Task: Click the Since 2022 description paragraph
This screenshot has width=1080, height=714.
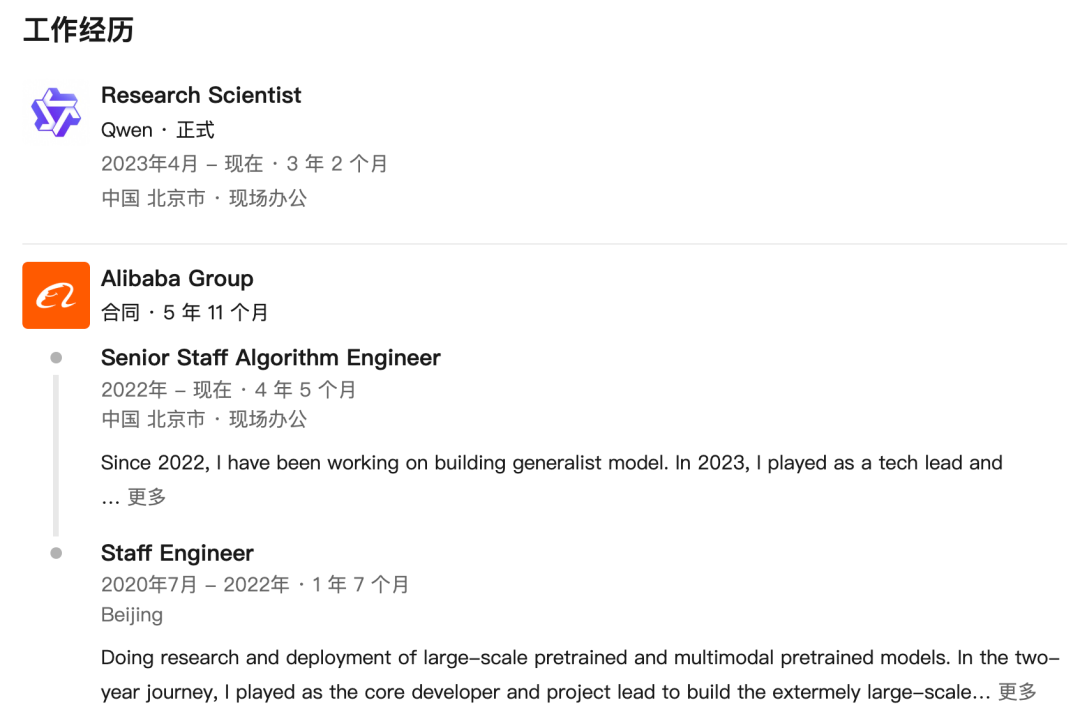Action: [x=552, y=479]
